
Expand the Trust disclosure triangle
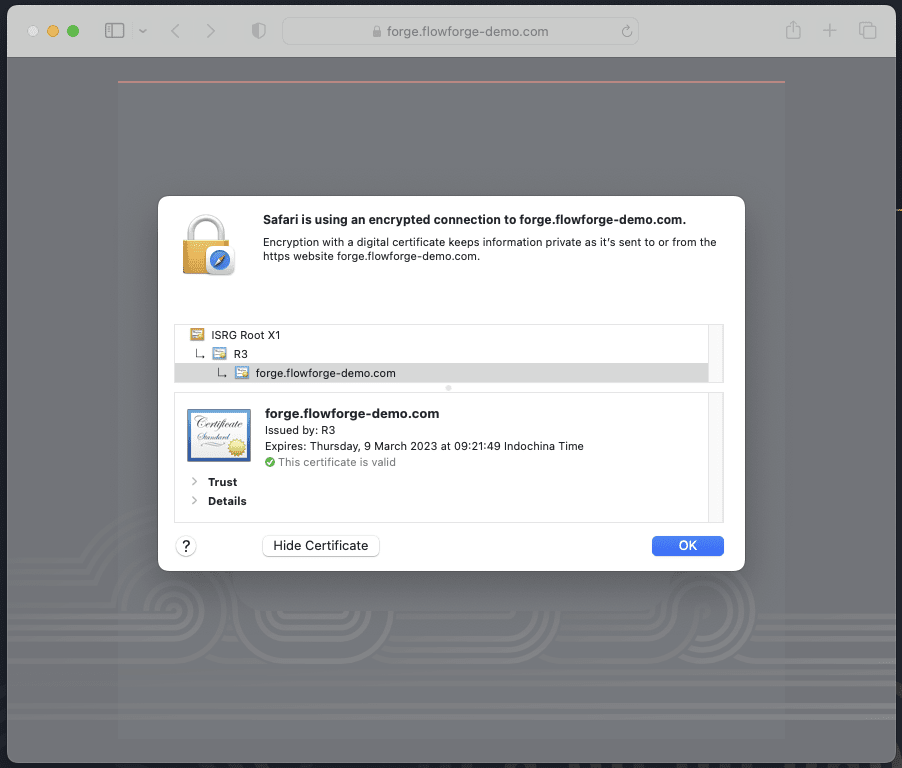click(x=196, y=481)
